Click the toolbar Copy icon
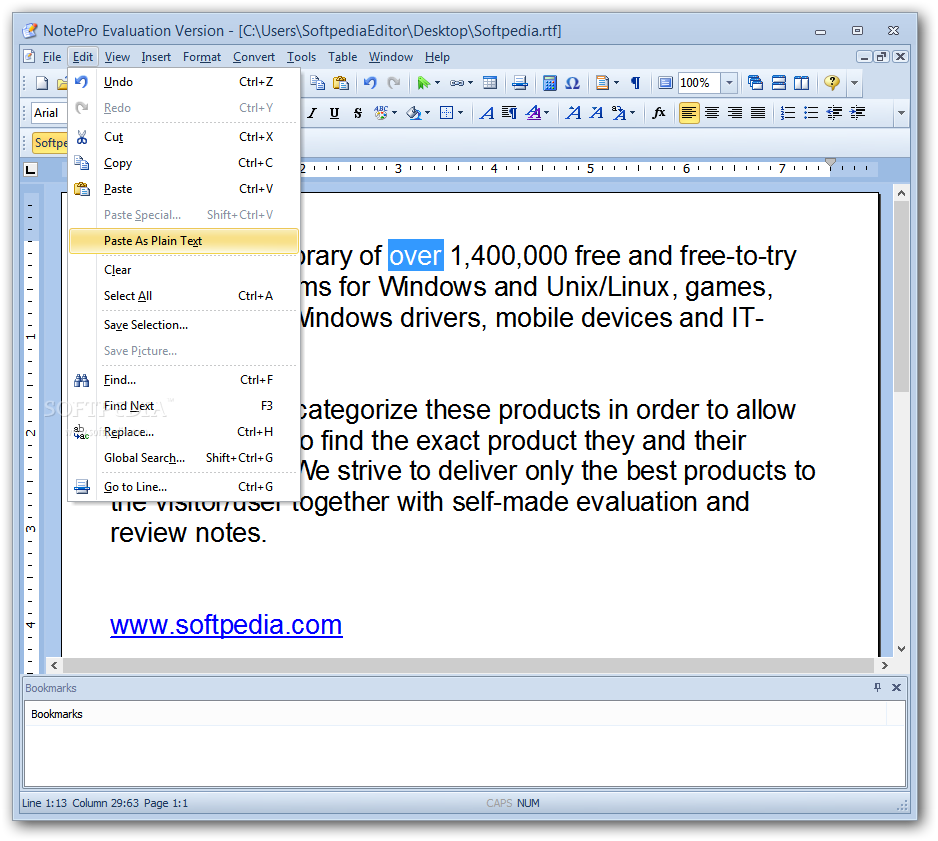Screen dimensions: 938x841 [318, 83]
